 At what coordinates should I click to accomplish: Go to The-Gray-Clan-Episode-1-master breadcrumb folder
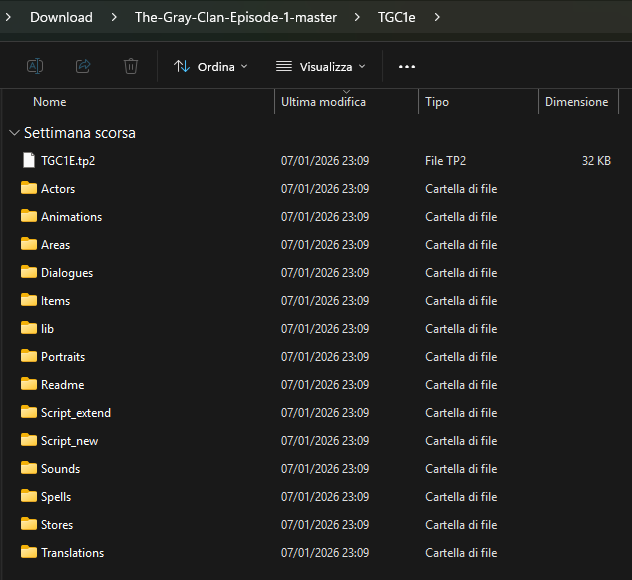235,17
